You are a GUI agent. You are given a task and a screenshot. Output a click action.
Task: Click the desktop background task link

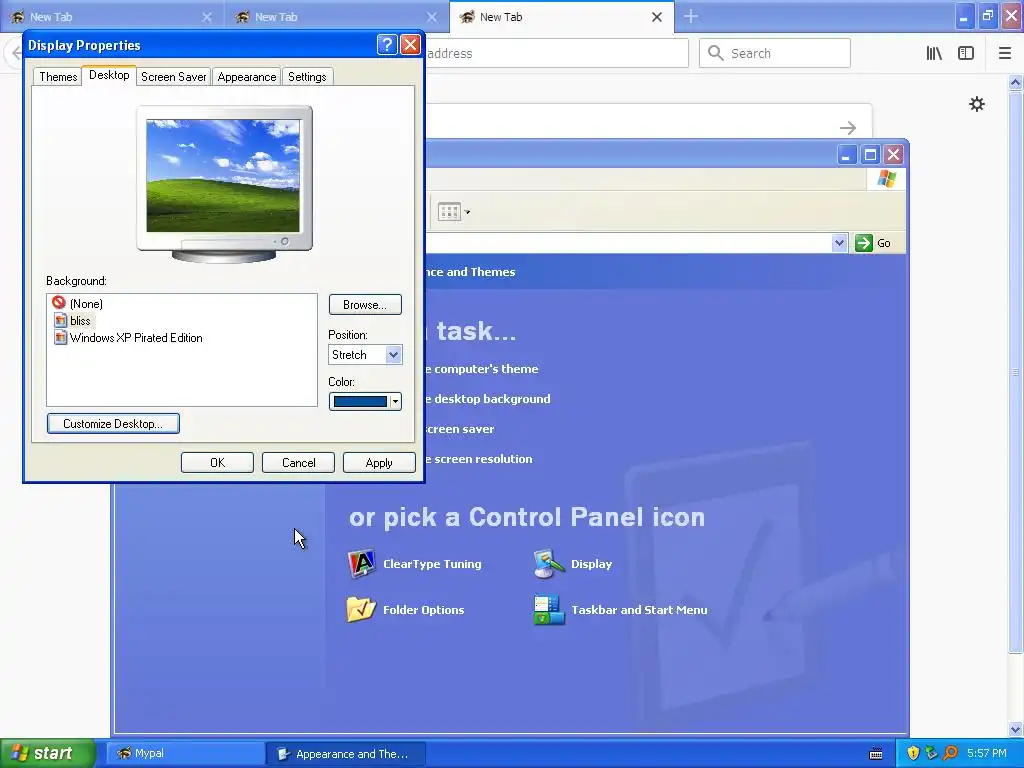click(488, 398)
